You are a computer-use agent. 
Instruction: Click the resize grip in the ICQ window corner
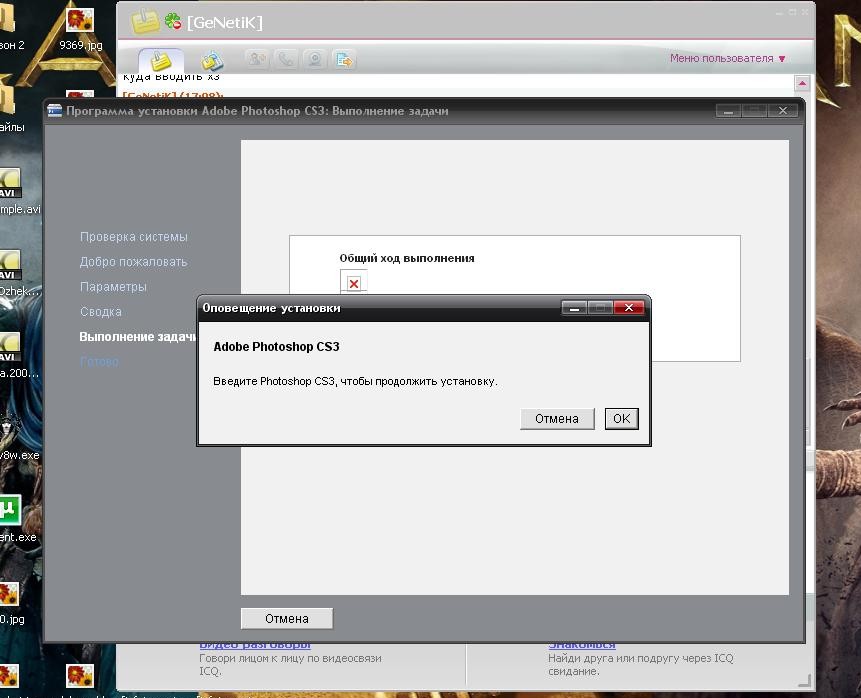pos(804,680)
